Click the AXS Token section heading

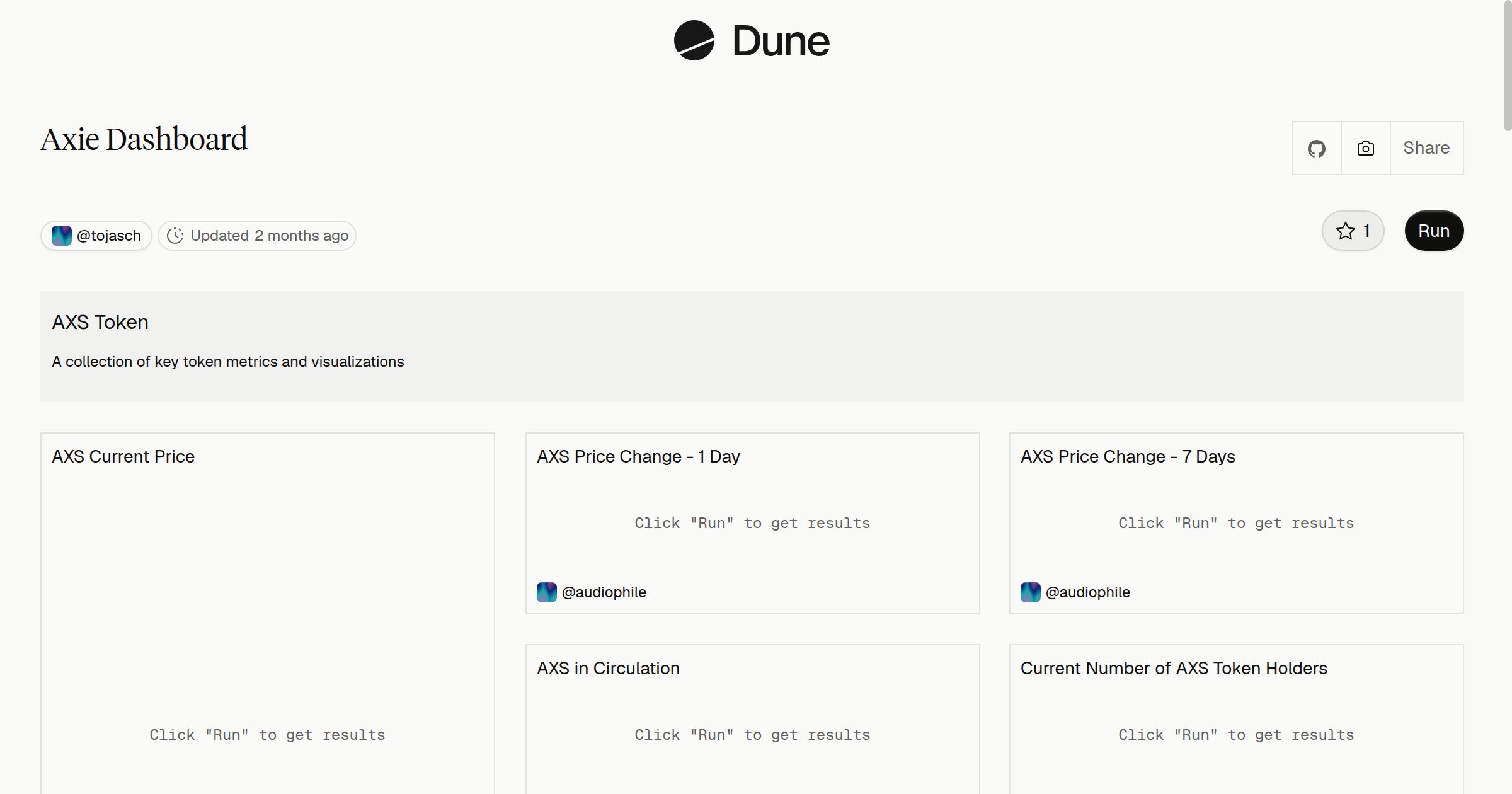[100, 322]
